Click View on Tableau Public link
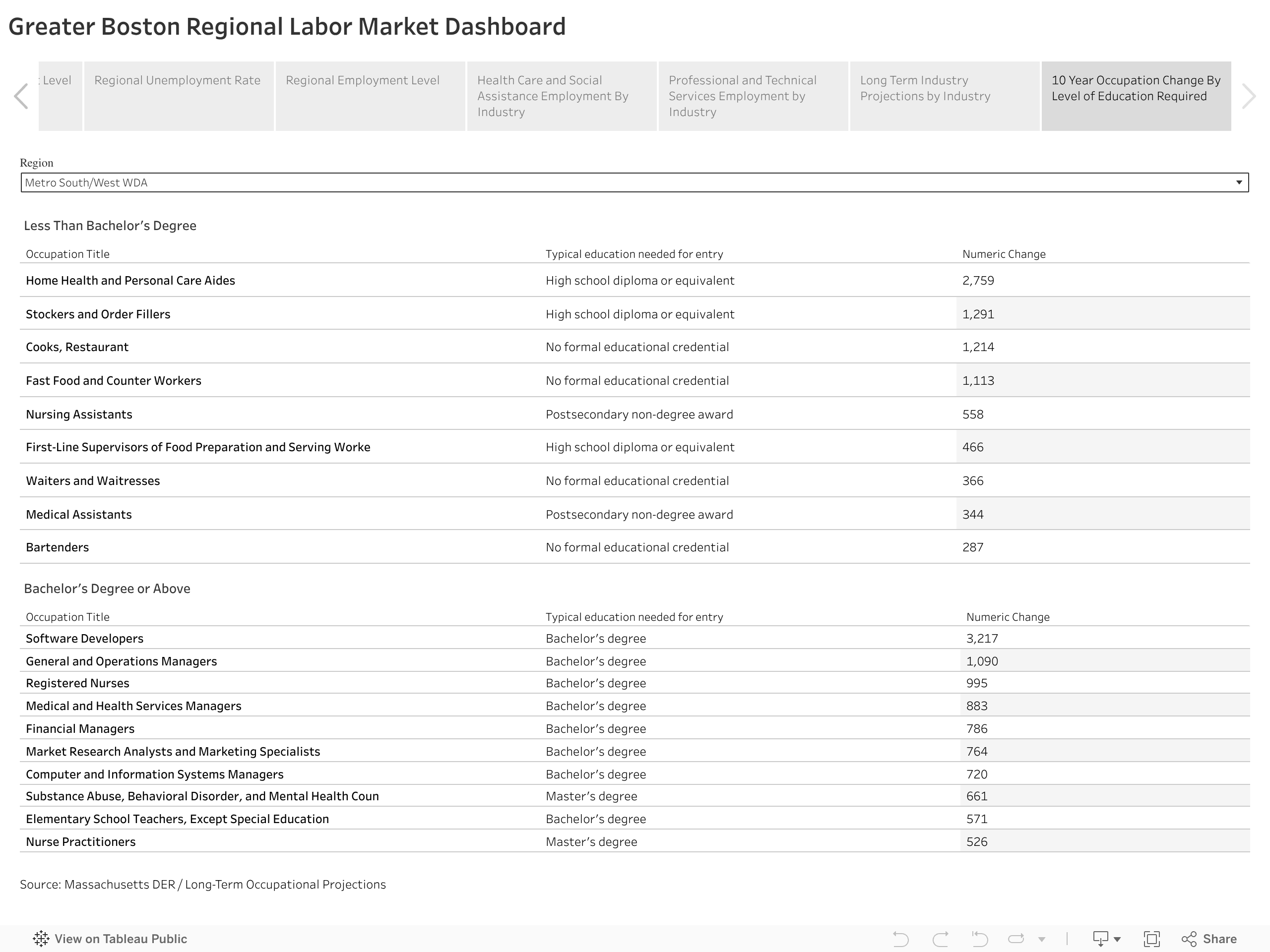This screenshot has height=952, width=1270. click(x=121, y=939)
